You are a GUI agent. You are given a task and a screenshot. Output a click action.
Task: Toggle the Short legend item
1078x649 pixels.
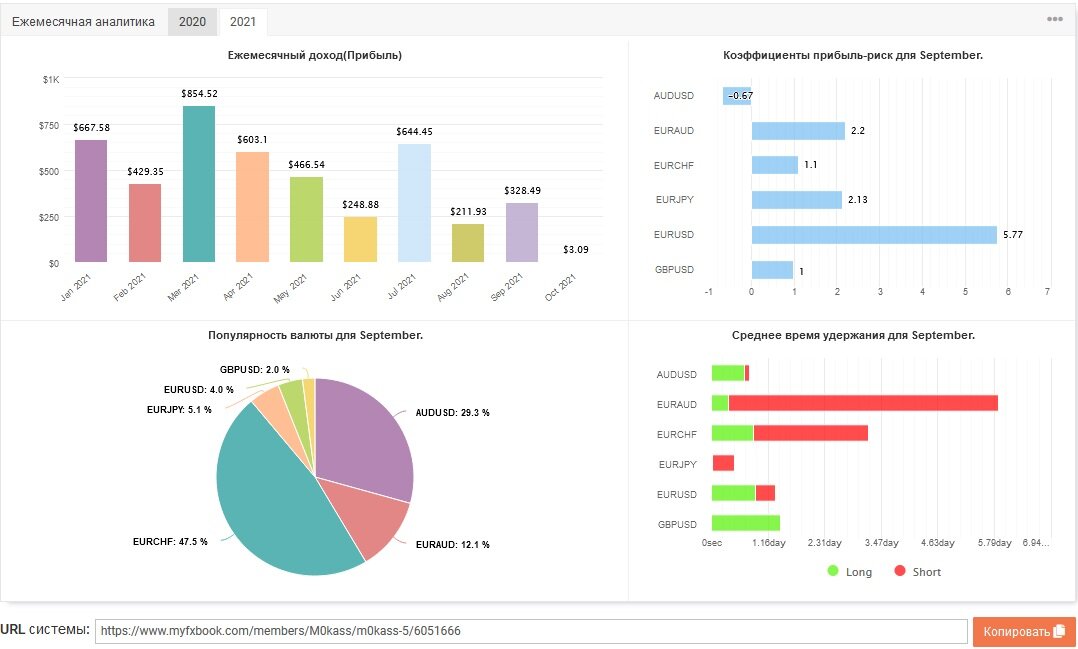[917, 571]
